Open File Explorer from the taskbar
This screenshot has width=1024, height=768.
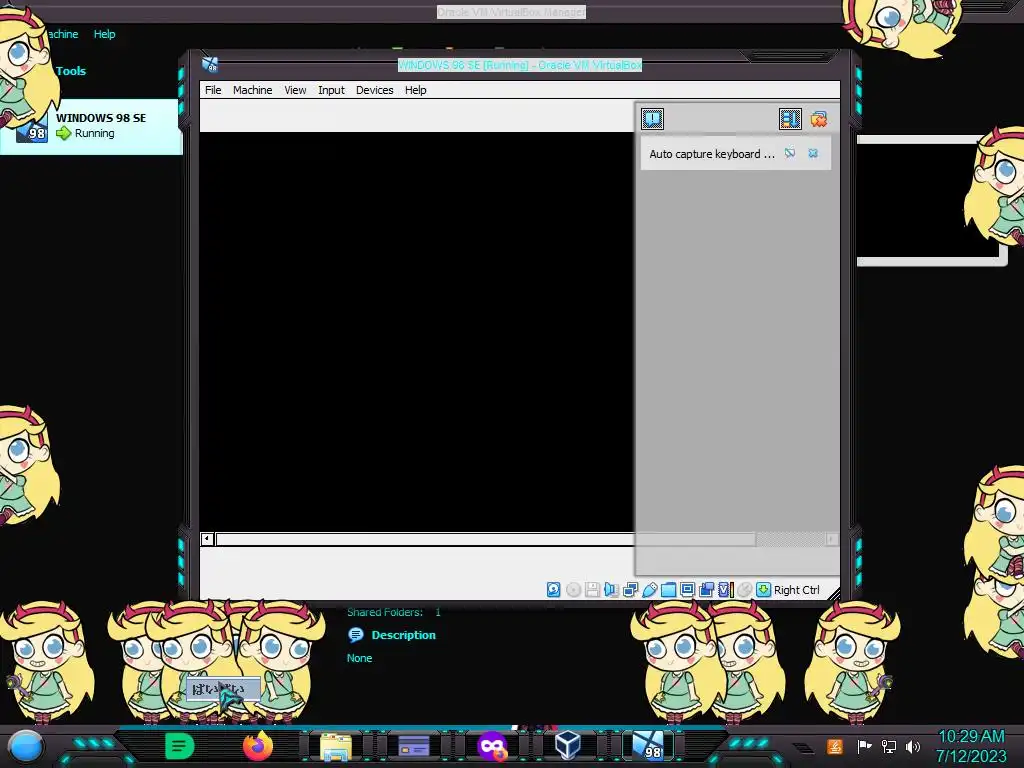click(x=336, y=746)
